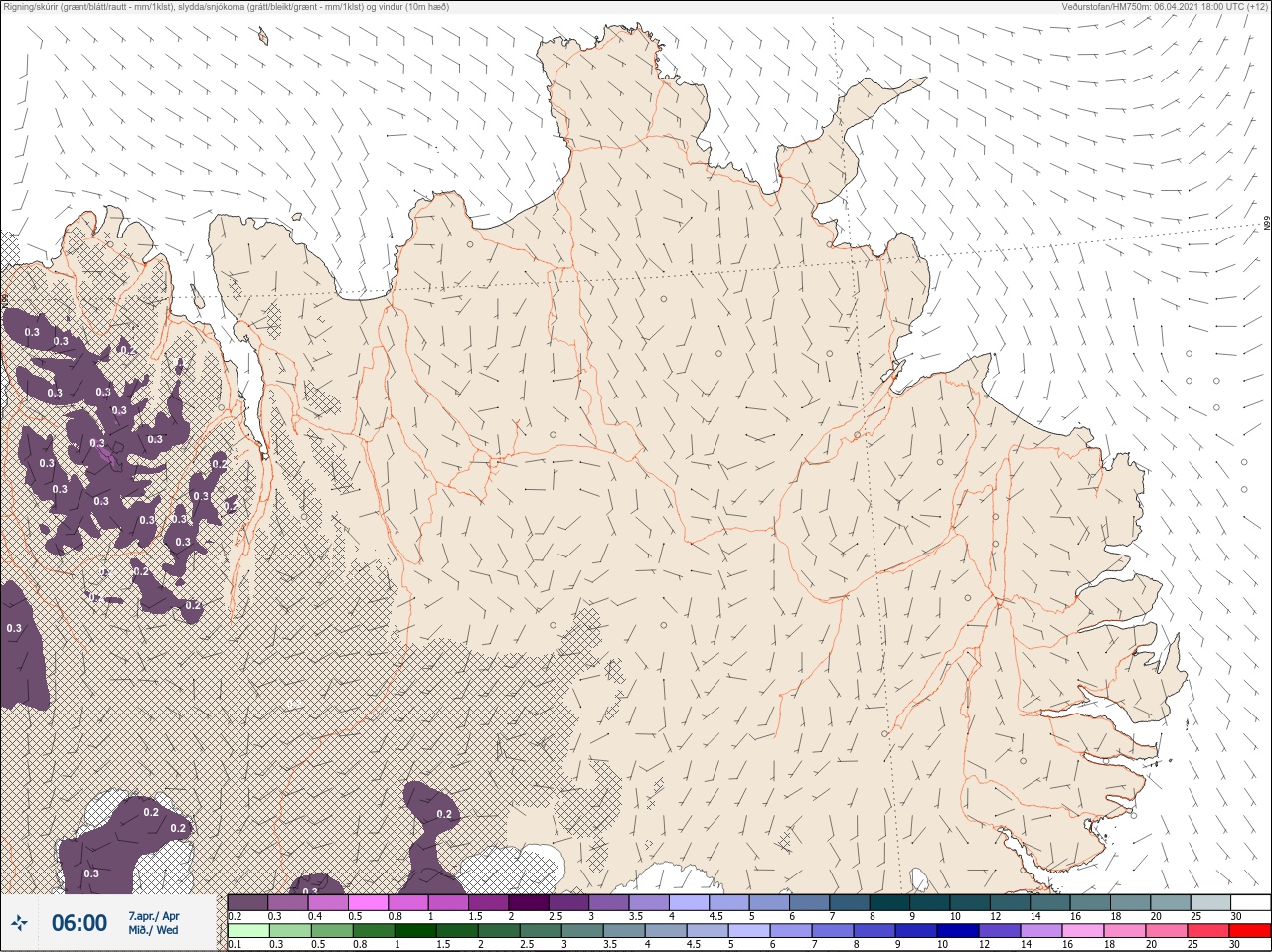Click the lower legend label '0.1'

pyautogui.click(x=235, y=944)
